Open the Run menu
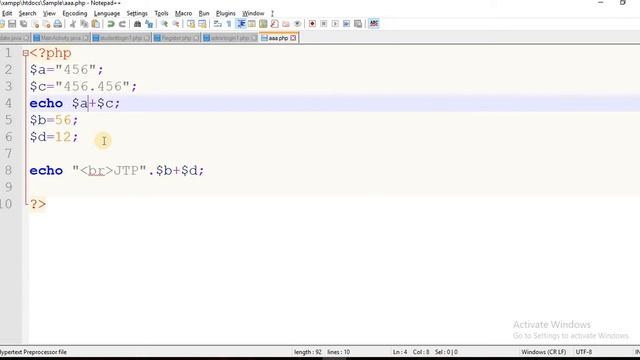The image size is (640, 360). coord(204,13)
